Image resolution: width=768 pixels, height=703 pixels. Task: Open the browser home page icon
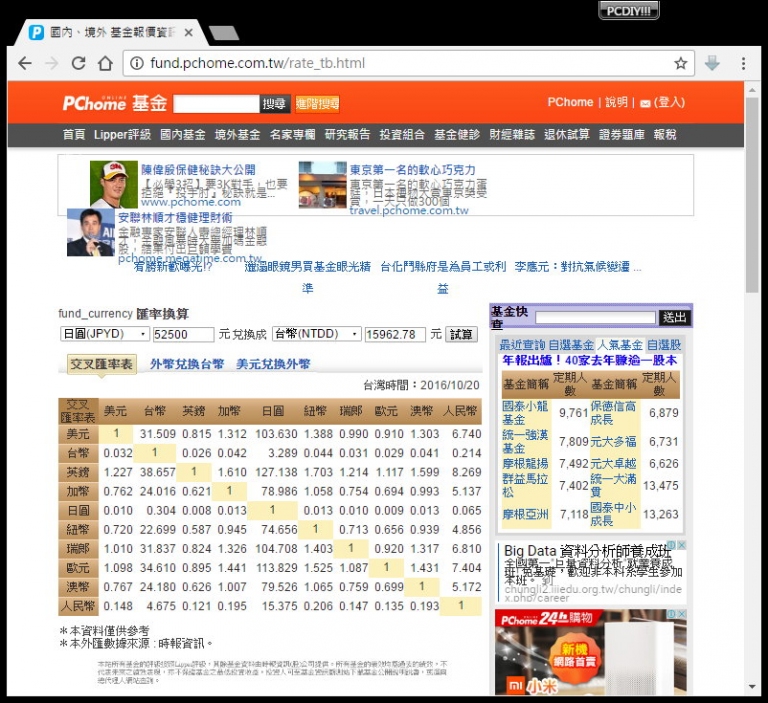[x=105, y=63]
